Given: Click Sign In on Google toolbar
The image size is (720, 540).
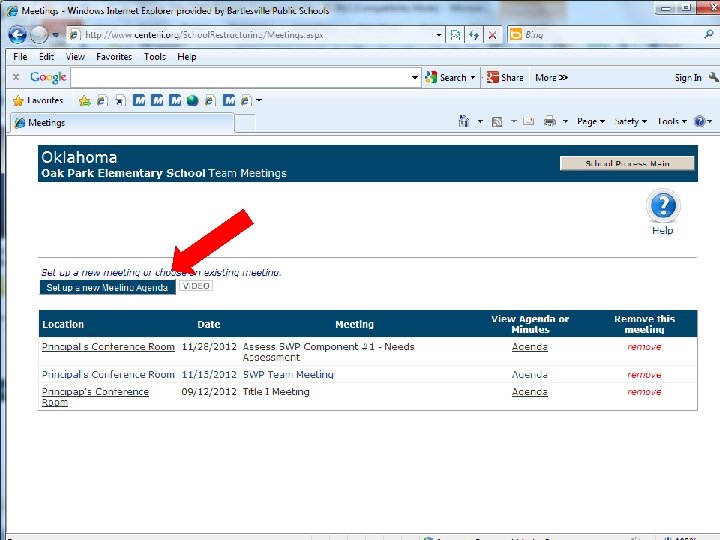Looking at the screenshot, I should (688, 78).
